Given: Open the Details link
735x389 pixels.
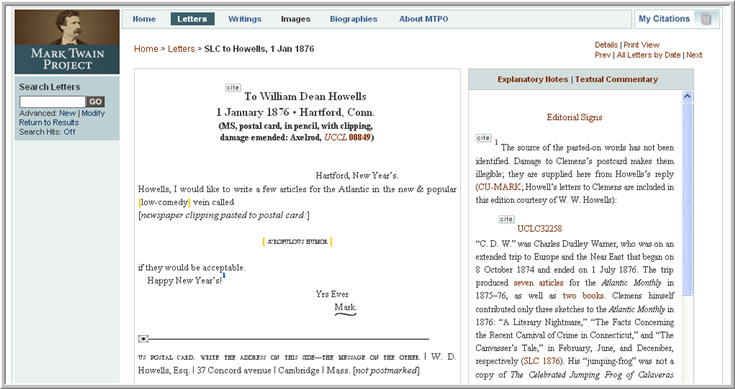Looking at the screenshot, I should point(606,45).
